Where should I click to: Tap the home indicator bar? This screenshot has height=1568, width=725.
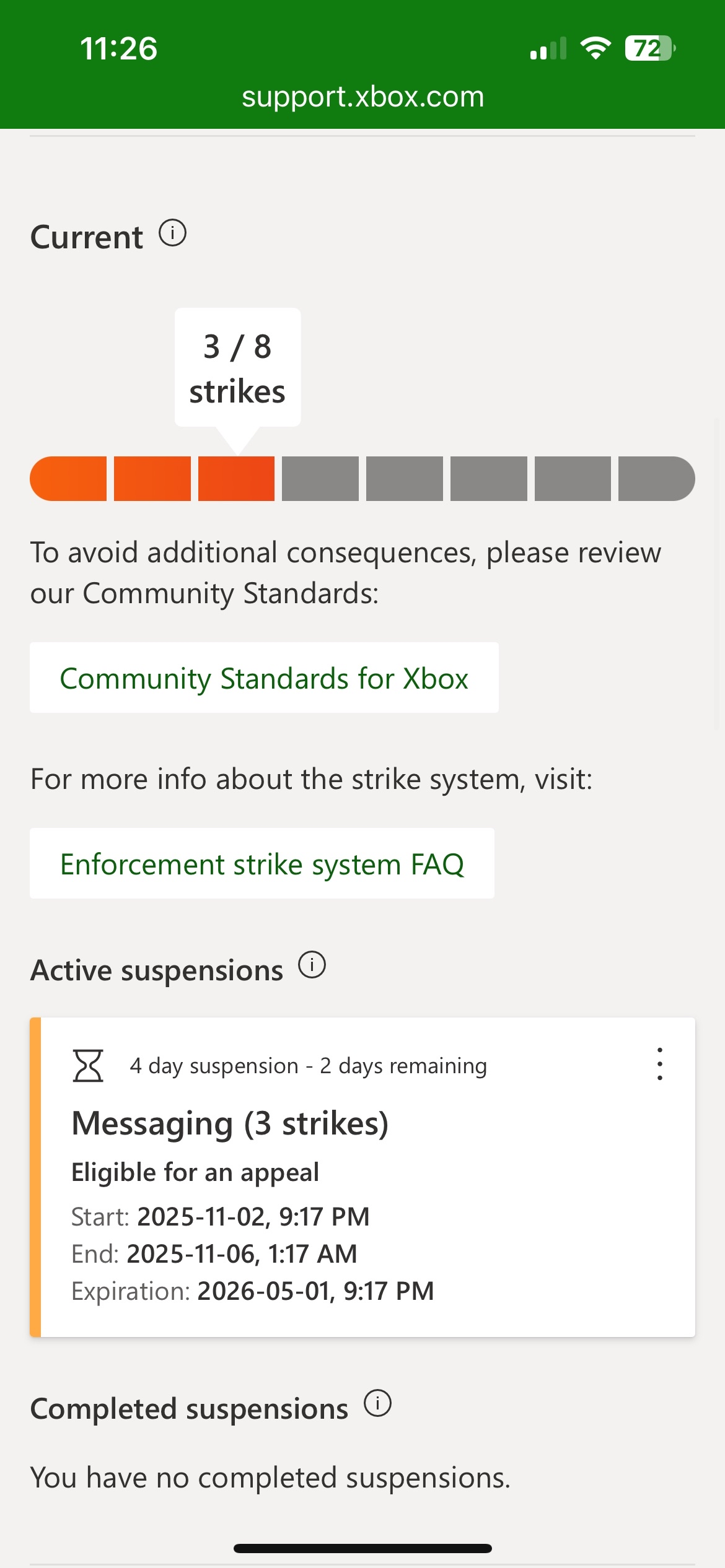pos(362,1548)
